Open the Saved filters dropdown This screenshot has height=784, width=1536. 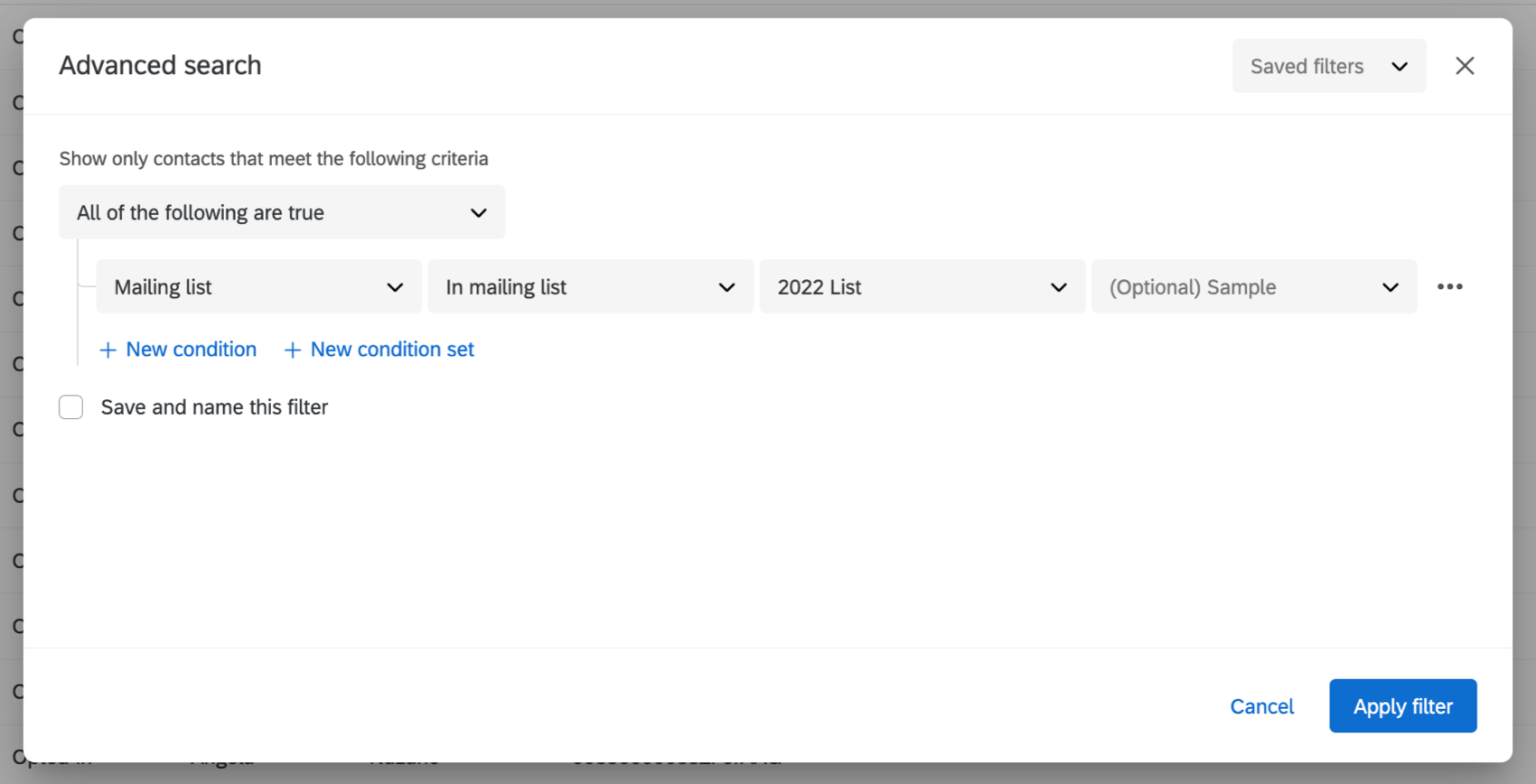(x=1328, y=65)
